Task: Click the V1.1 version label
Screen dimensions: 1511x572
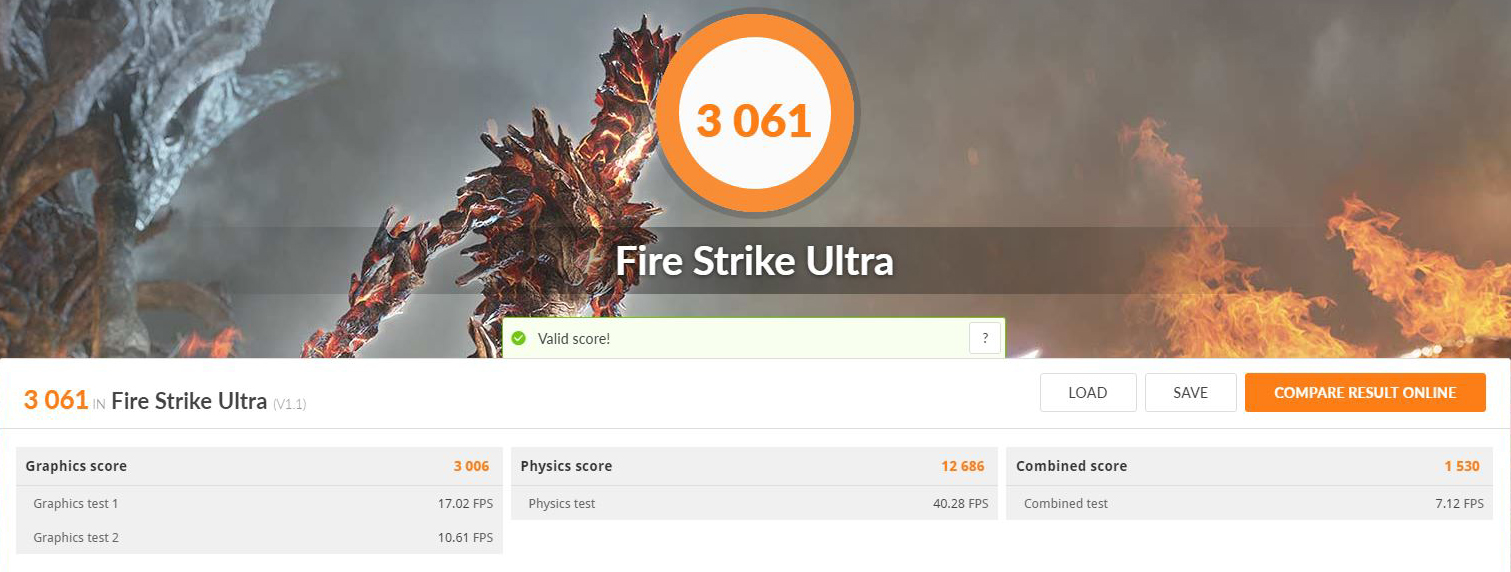Action: click(x=289, y=404)
